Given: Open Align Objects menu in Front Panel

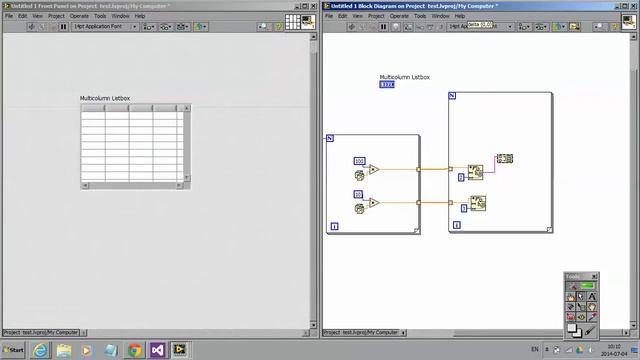Looking at the screenshot, I should [148, 27].
